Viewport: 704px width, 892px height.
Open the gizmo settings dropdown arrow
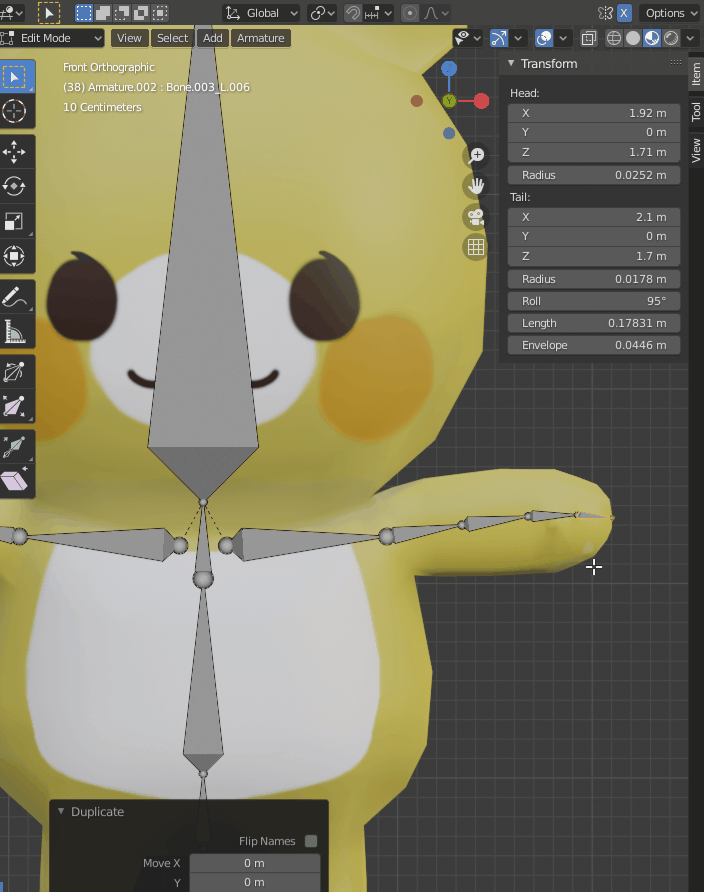click(517, 38)
